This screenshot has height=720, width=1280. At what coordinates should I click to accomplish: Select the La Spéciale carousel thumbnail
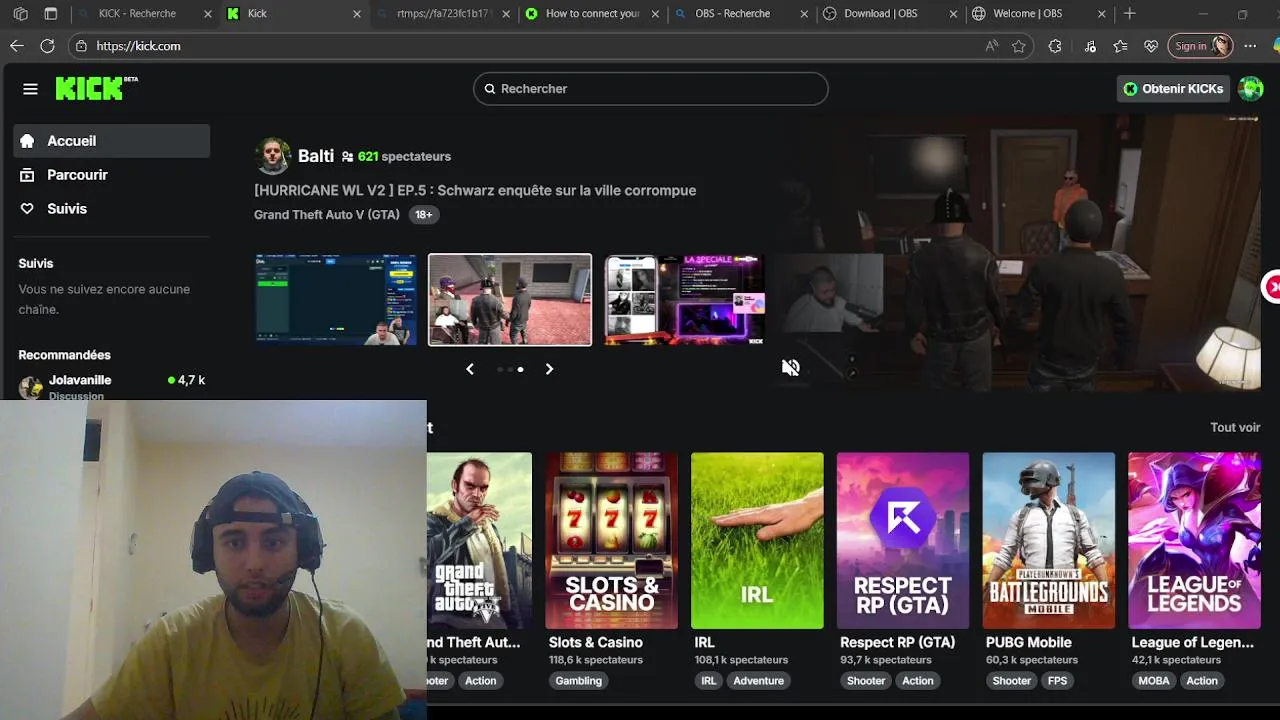[x=684, y=300]
